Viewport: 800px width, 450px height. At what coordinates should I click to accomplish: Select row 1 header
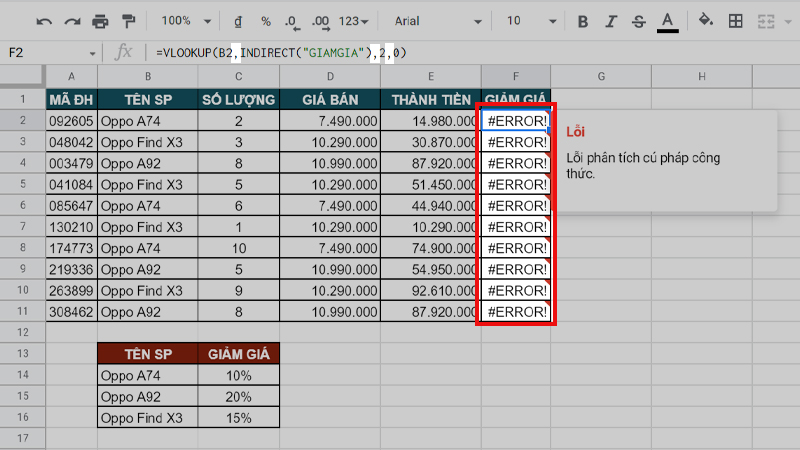pos(22,99)
